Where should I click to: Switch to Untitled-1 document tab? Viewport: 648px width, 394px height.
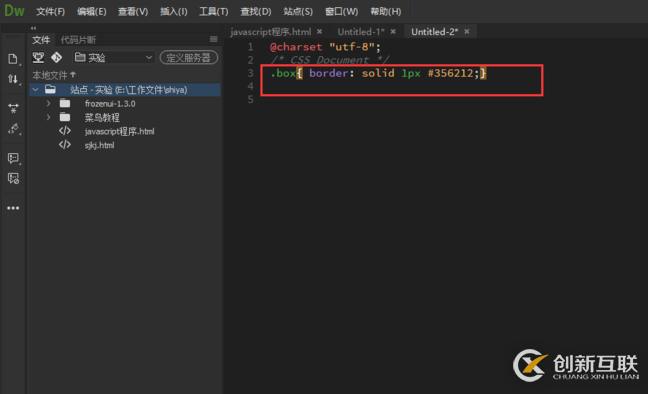click(x=361, y=32)
